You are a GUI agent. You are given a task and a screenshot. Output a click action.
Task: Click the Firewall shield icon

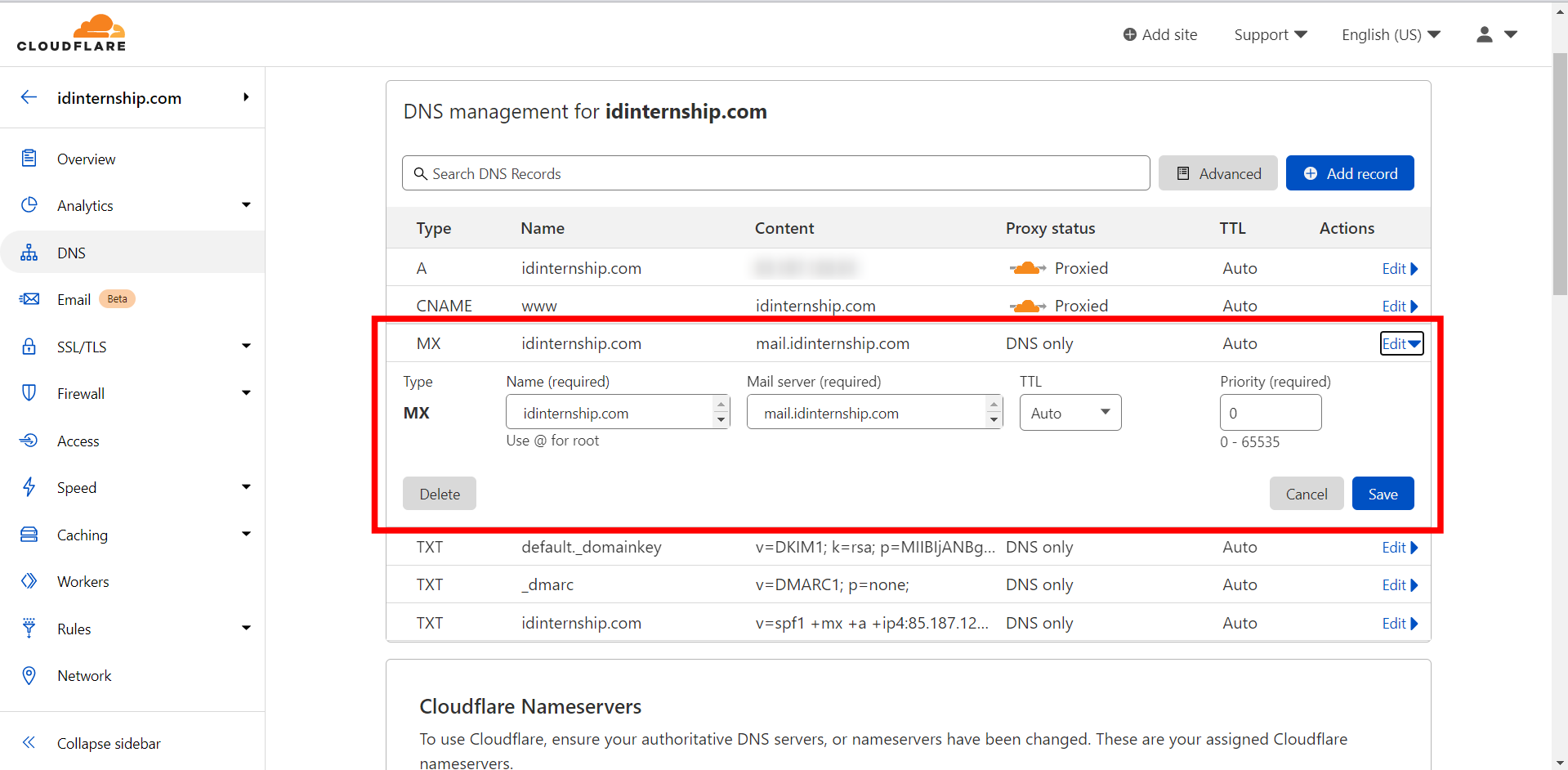tap(29, 393)
